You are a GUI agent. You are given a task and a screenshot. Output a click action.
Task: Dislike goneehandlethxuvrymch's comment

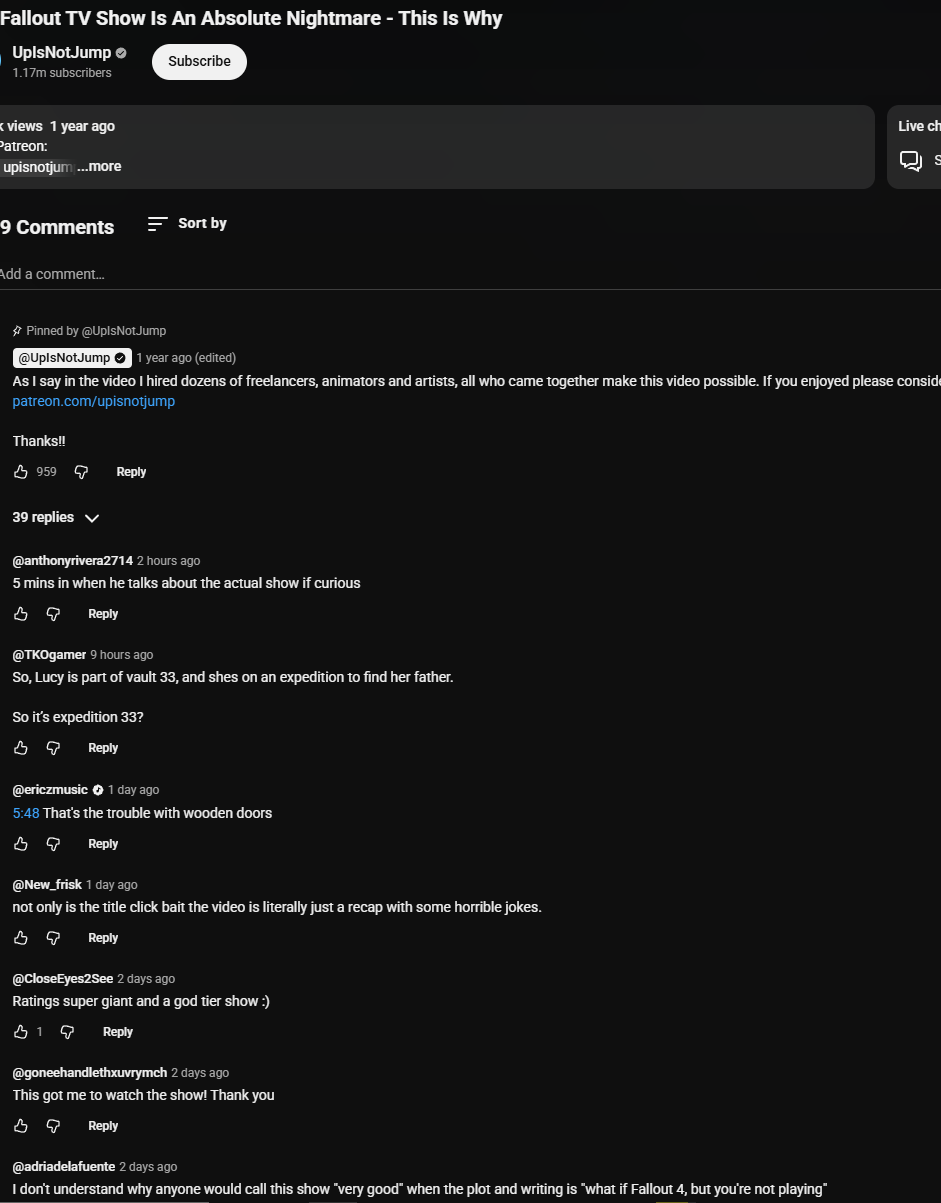[54, 1126]
